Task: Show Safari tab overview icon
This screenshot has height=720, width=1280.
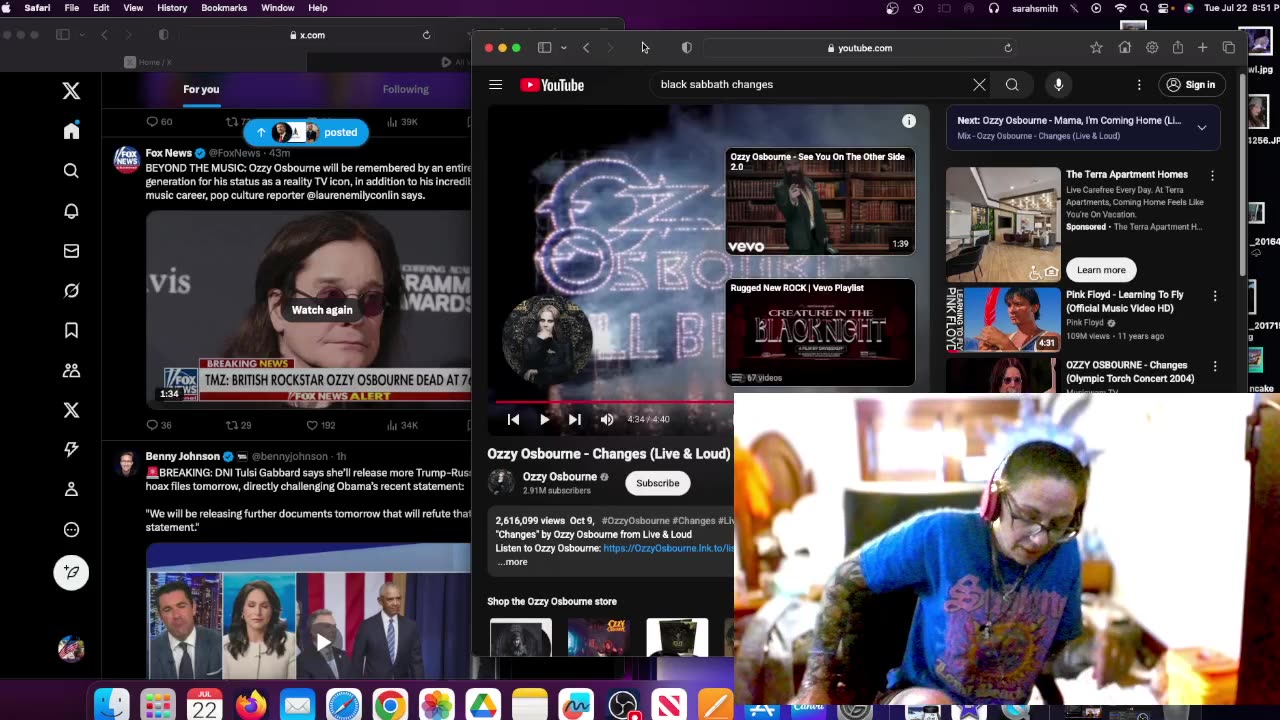Action: pos(1229,48)
